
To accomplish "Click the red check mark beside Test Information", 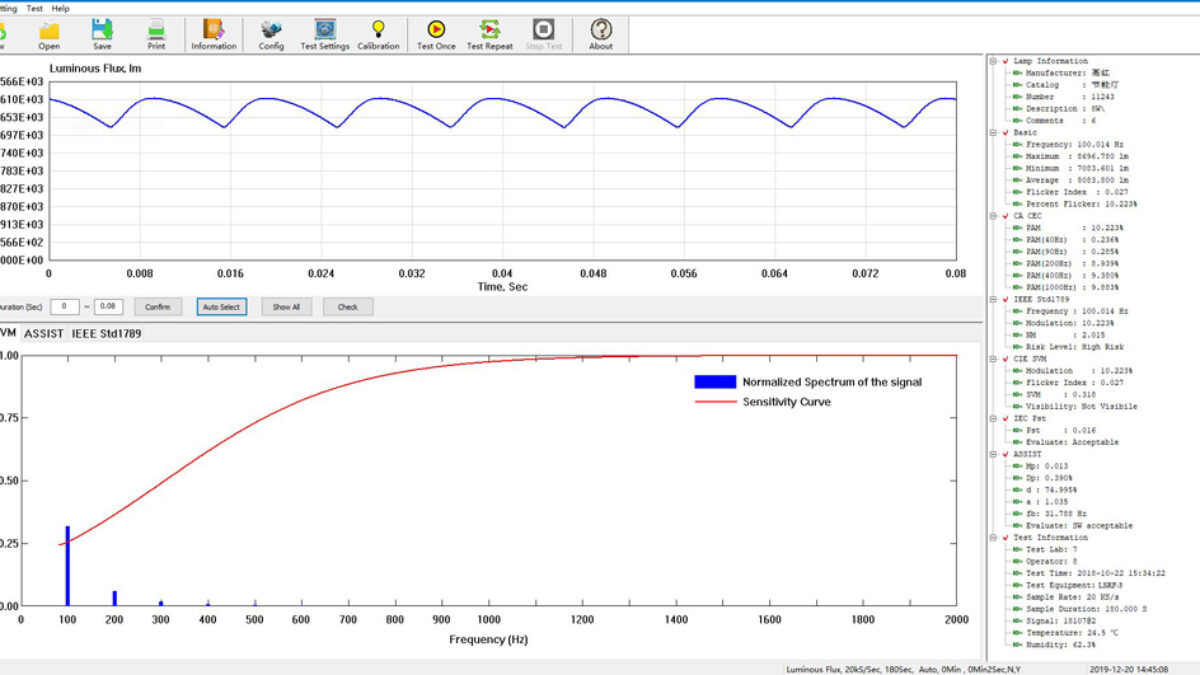I will pos(1005,538).
